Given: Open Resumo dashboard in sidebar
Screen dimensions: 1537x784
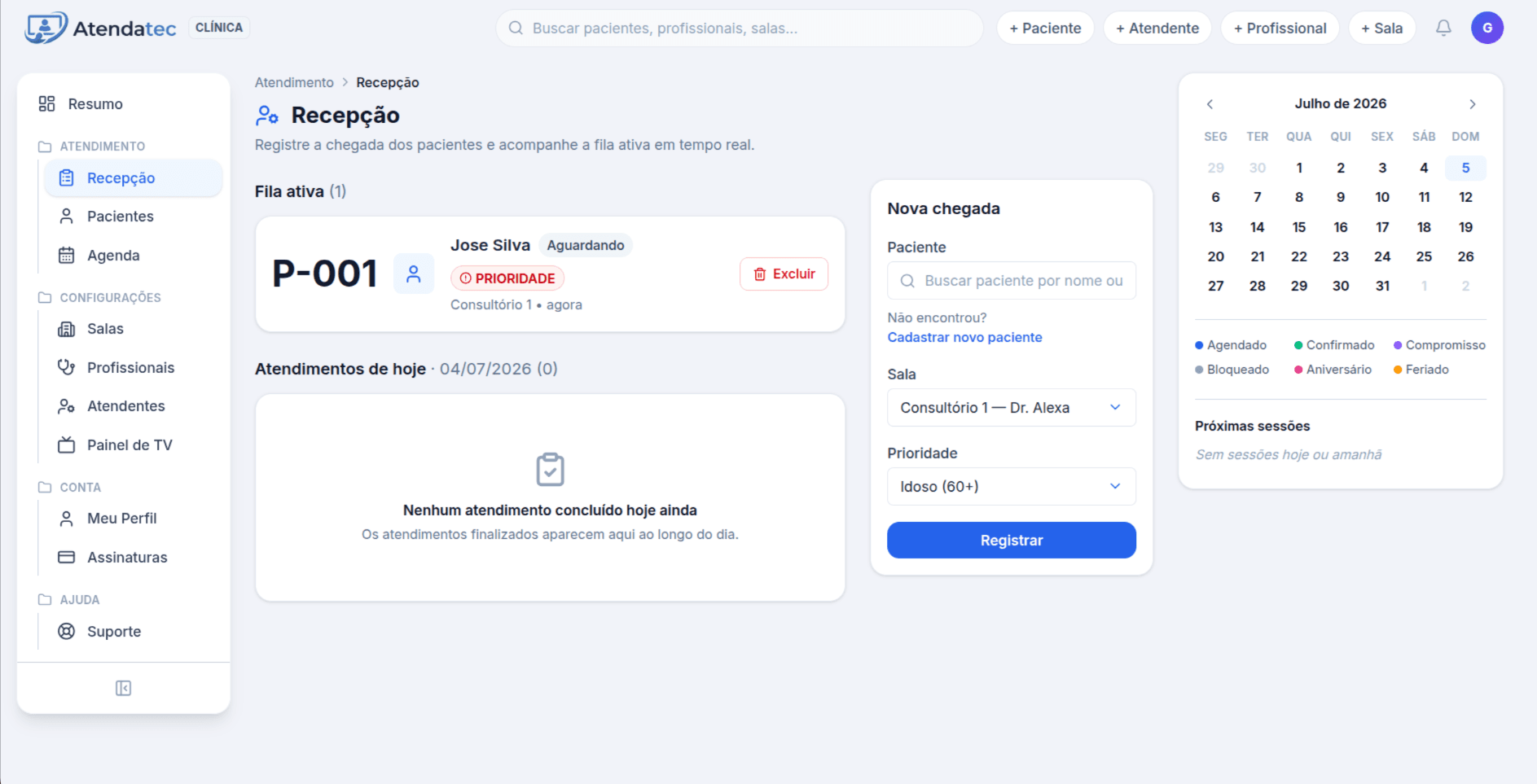Looking at the screenshot, I should click(124, 104).
